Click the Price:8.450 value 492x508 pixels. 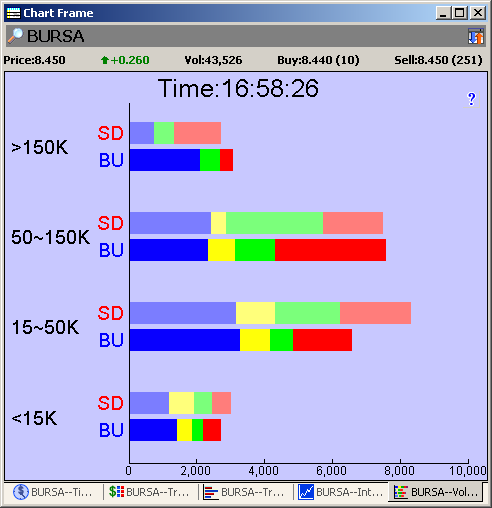35,60
